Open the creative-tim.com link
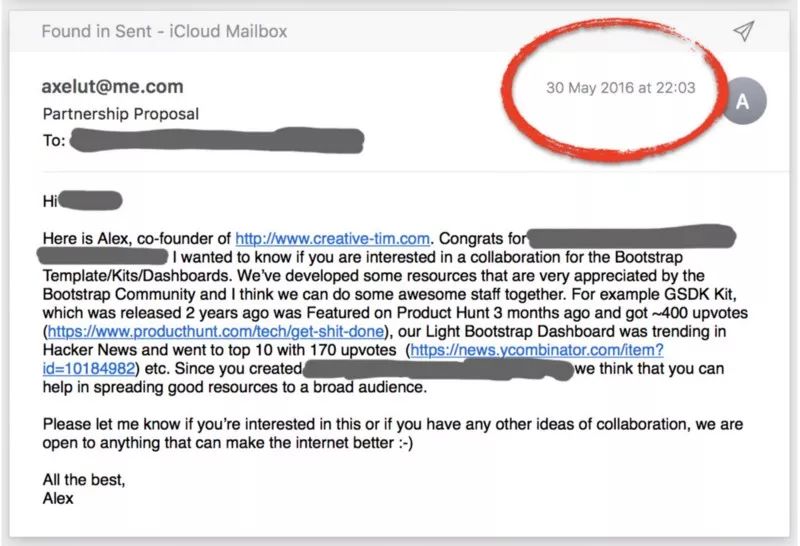This screenshot has height=546, width=800. click(x=333, y=239)
